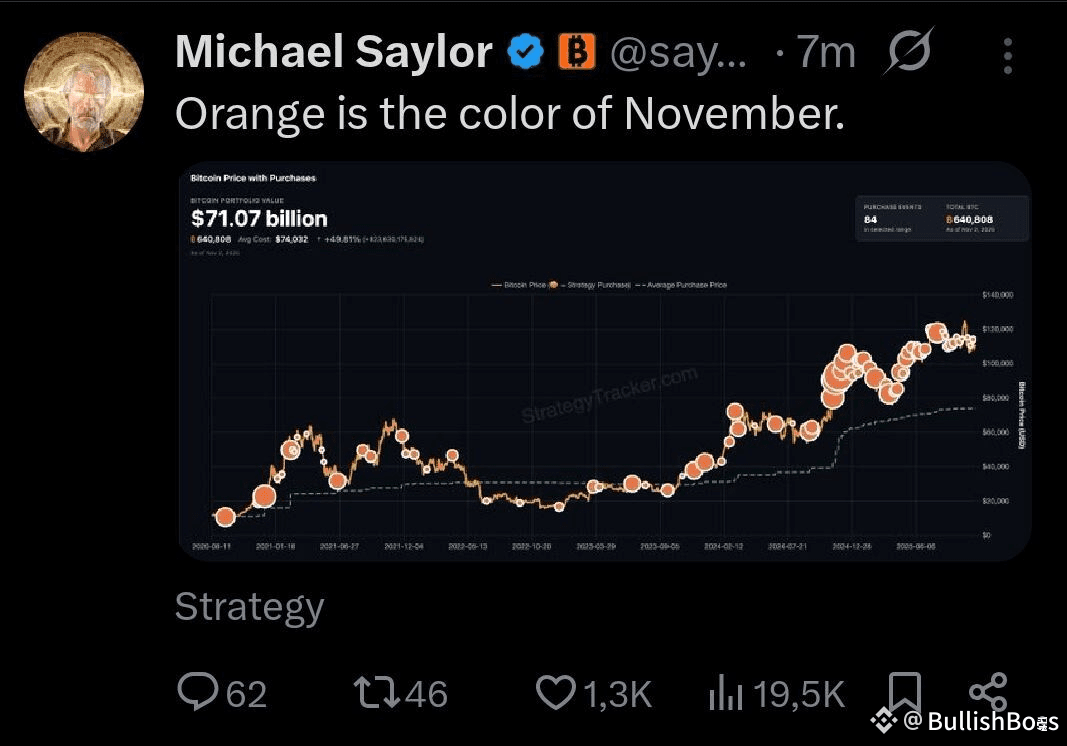Click the 7m tweet timestamp
The width and height of the screenshot is (1067, 746).
(826, 52)
